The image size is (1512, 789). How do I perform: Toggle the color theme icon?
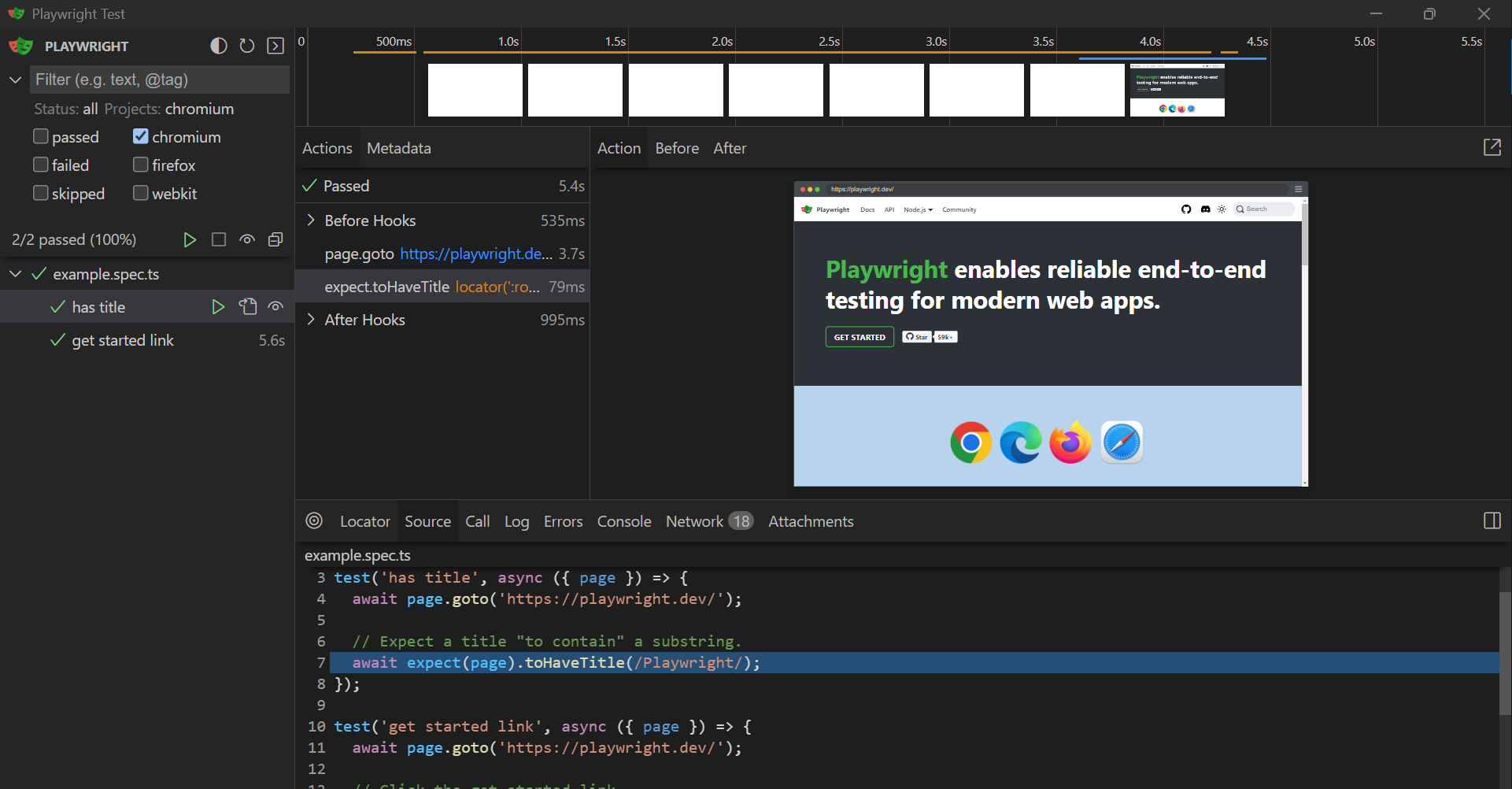tap(219, 46)
